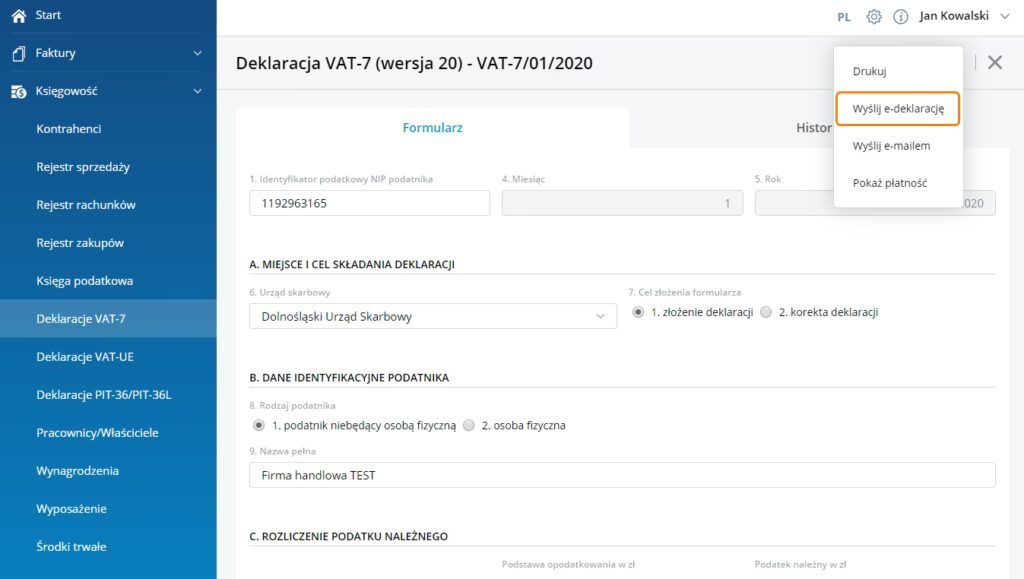Choose 'Wyślij e-deklarację' from the menu
The height and width of the screenshot is (579, 1024).
(897, 108)
